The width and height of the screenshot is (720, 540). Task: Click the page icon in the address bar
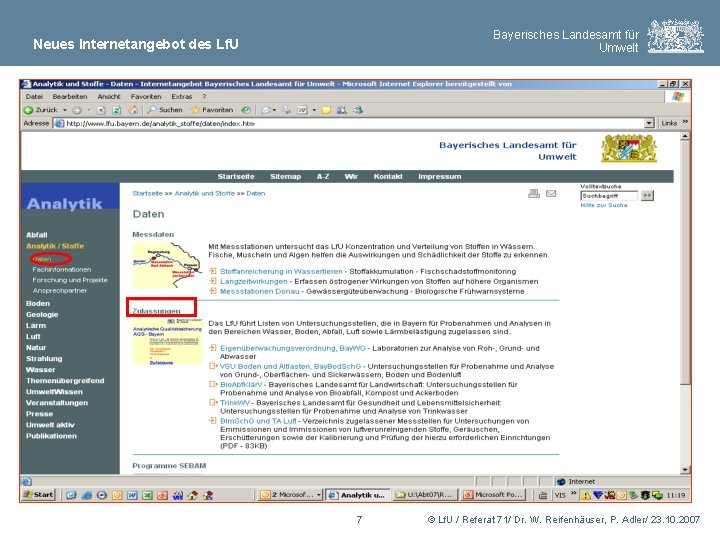pyautogui.click(x=59, y=123)
